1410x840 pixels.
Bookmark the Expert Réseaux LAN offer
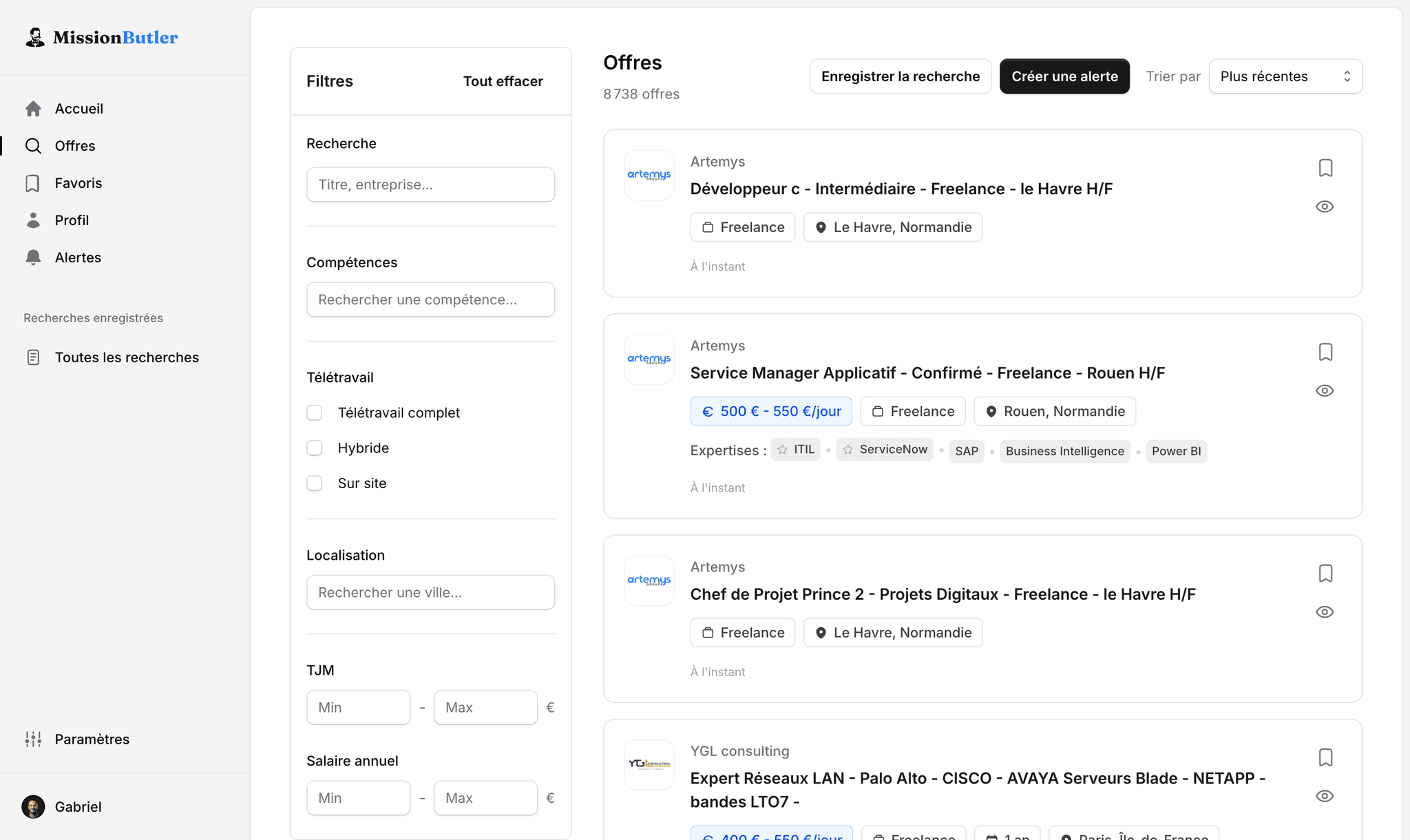(x=1325, y=757)
